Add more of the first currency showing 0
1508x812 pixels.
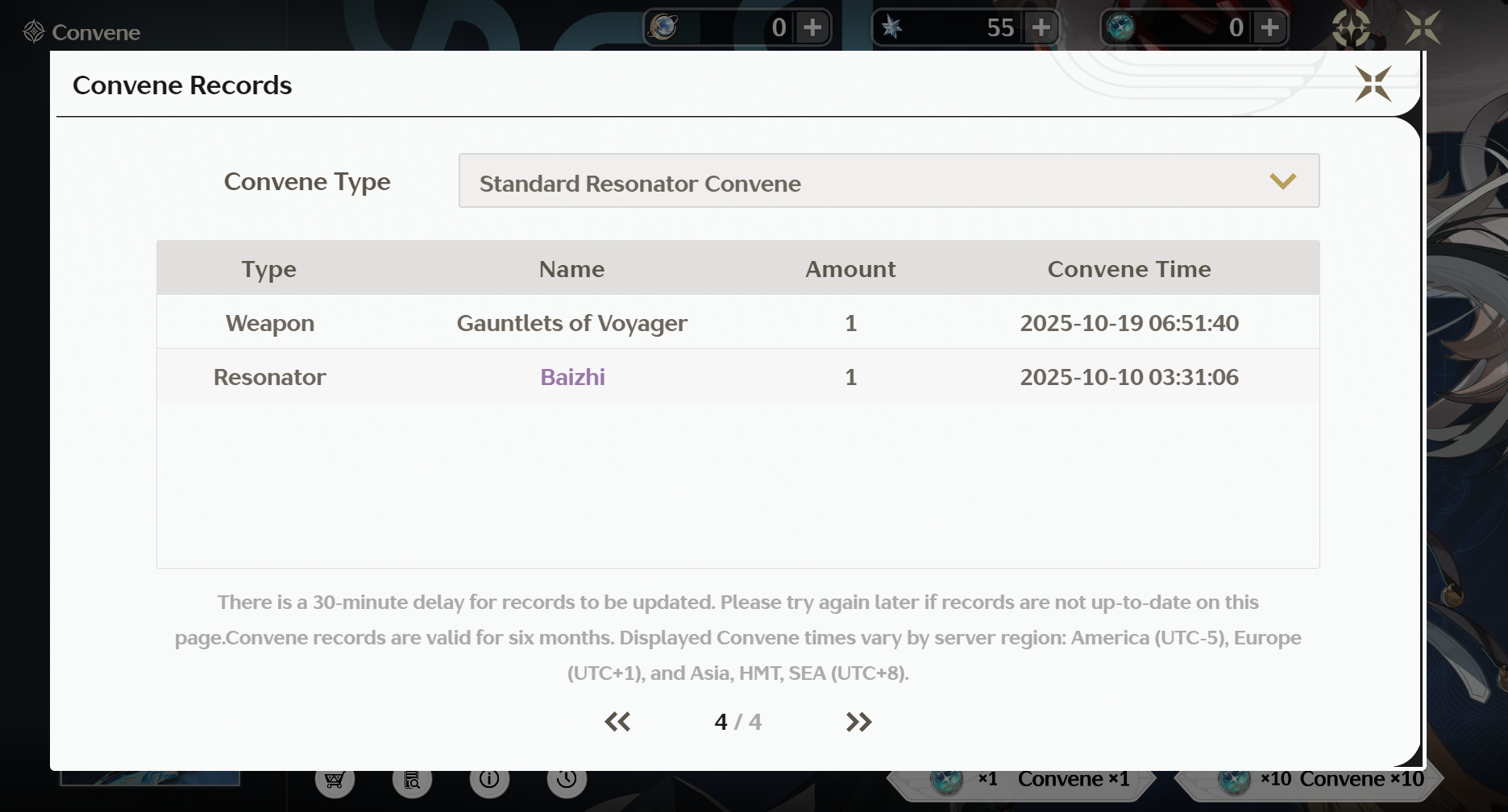click(813, 27)
